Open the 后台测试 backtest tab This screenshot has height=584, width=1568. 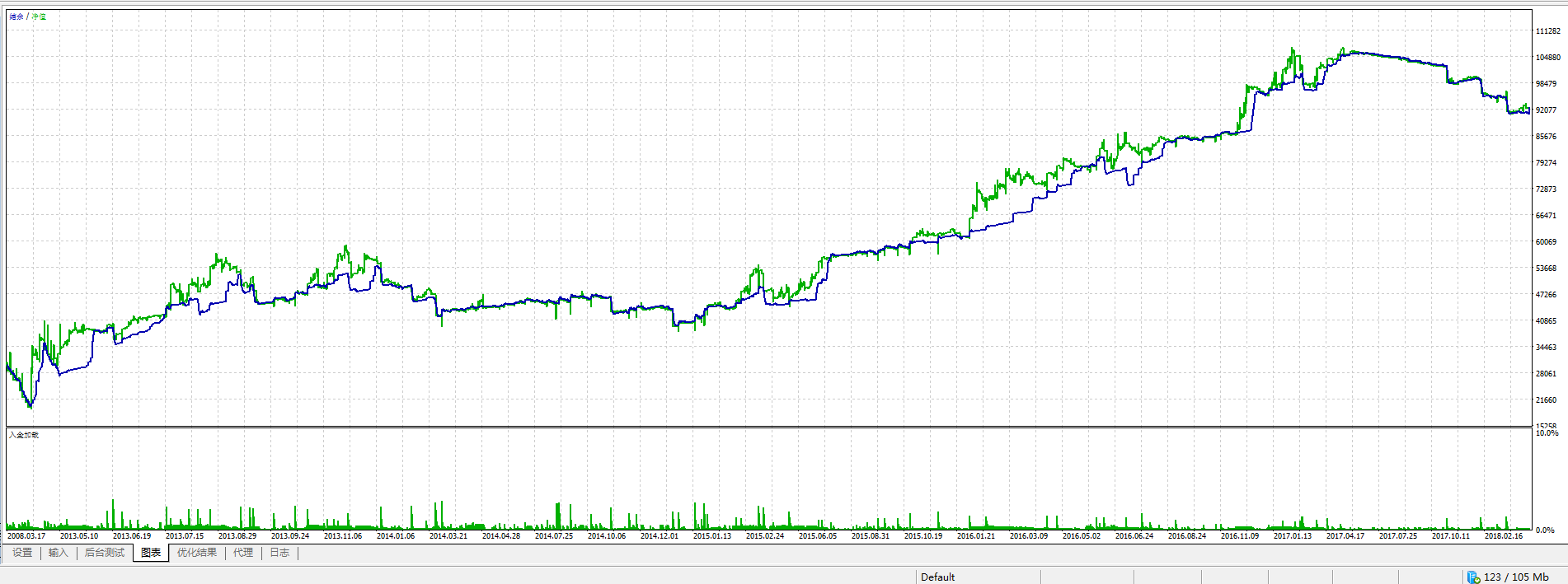tap(105, 553)
